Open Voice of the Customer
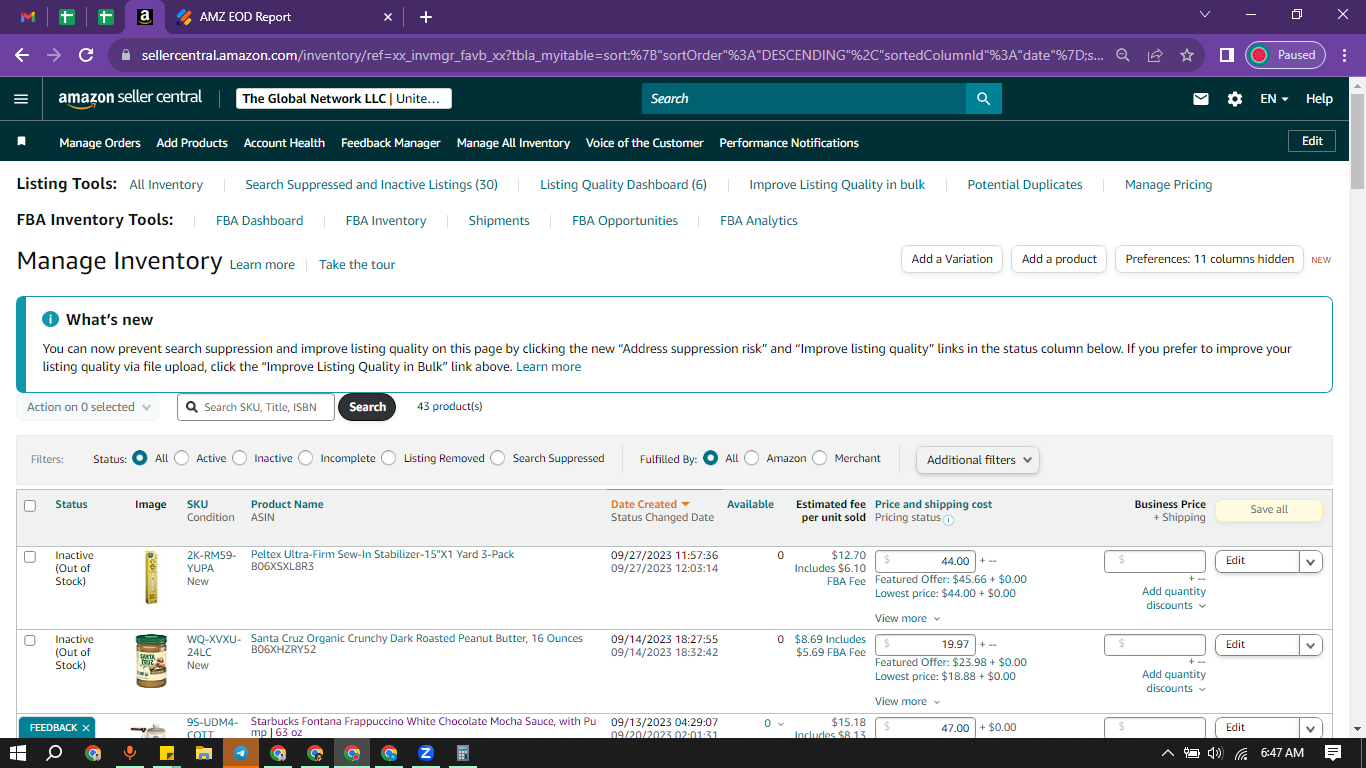This screenshot has width=1366, height=768. click(645, 143)
